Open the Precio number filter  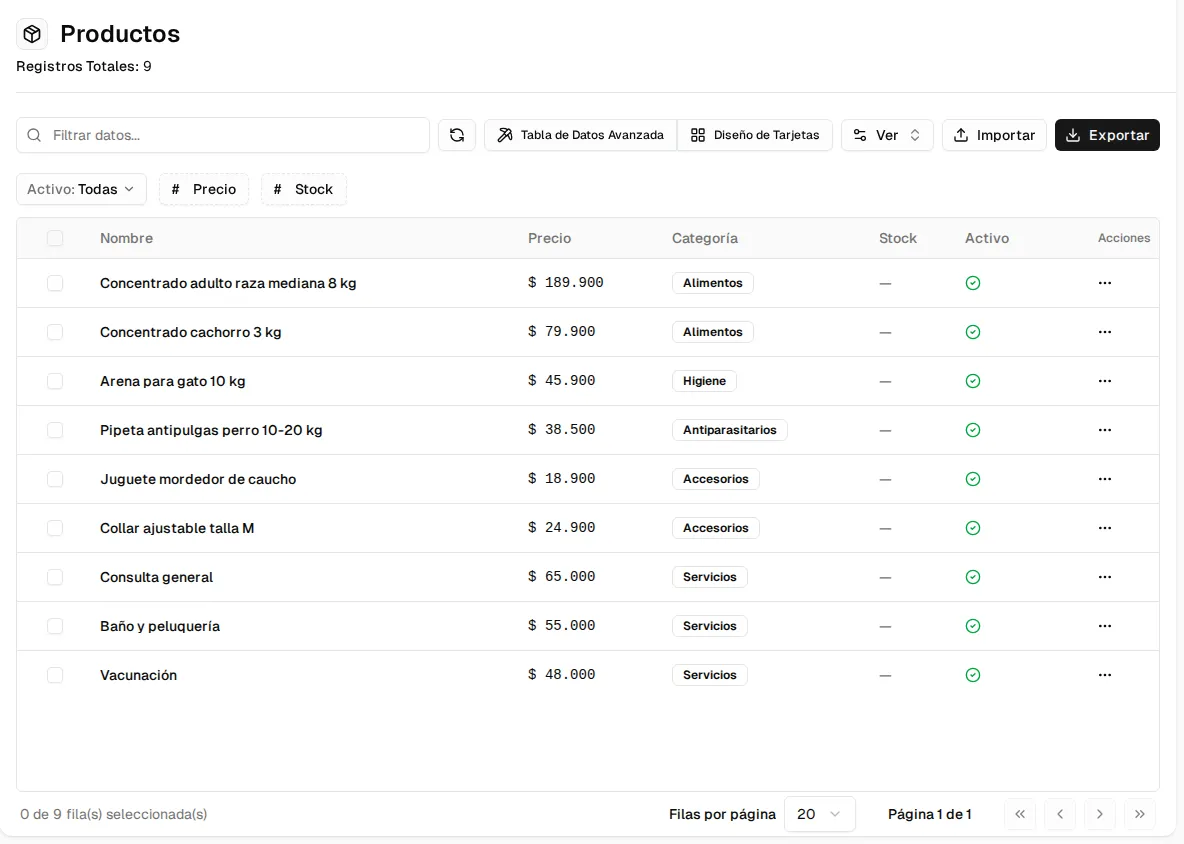204,189
